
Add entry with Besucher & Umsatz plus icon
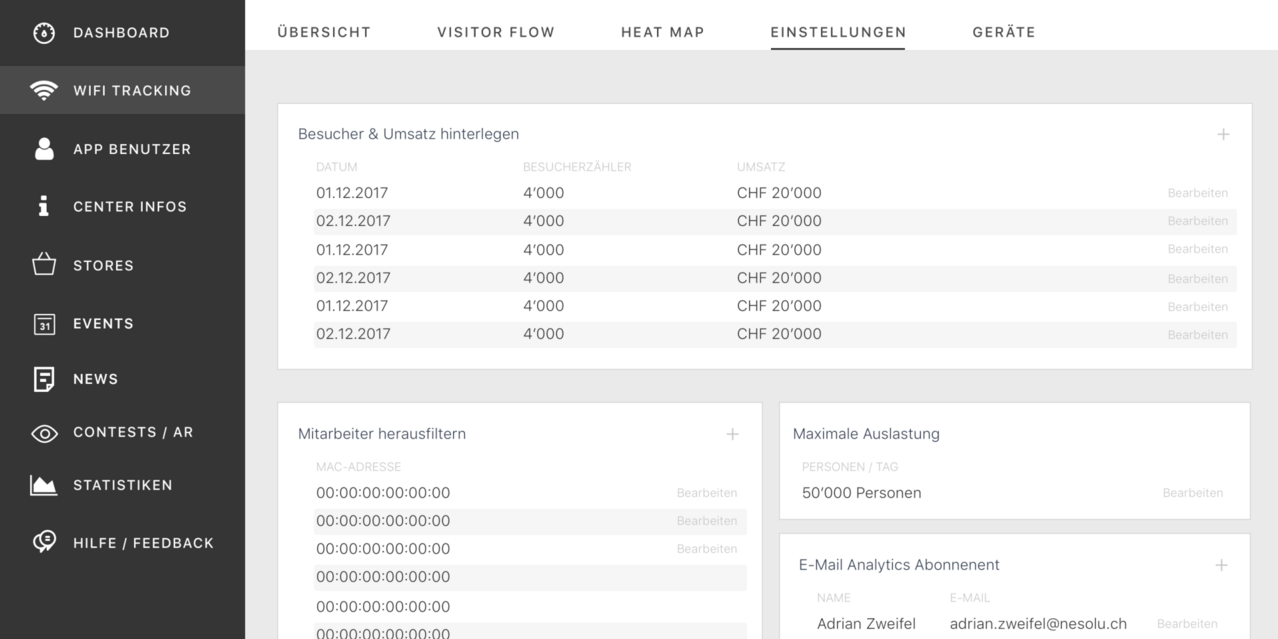click(1223, 134)
